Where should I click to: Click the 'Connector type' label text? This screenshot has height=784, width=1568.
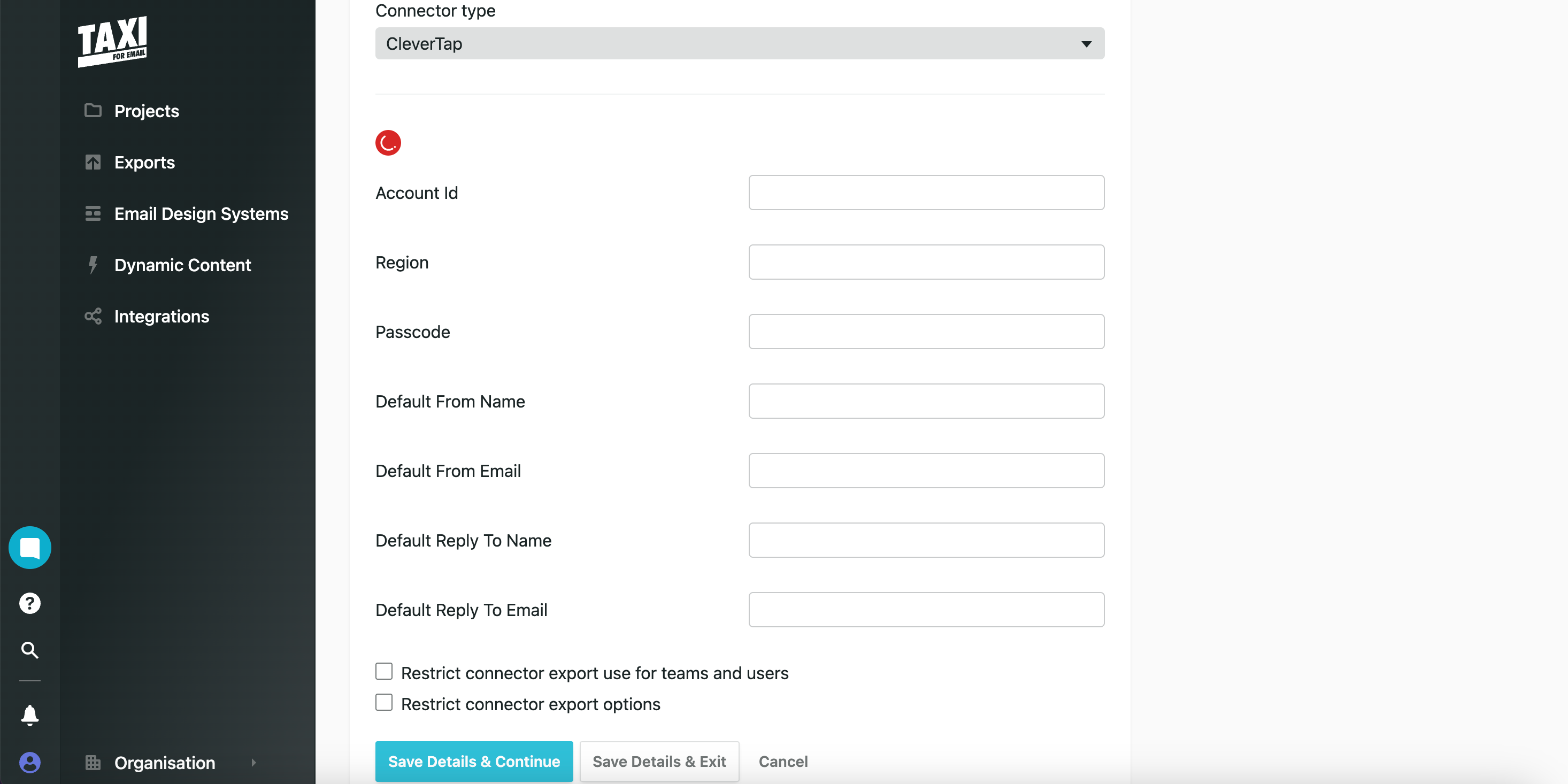[x=435, y=10]
